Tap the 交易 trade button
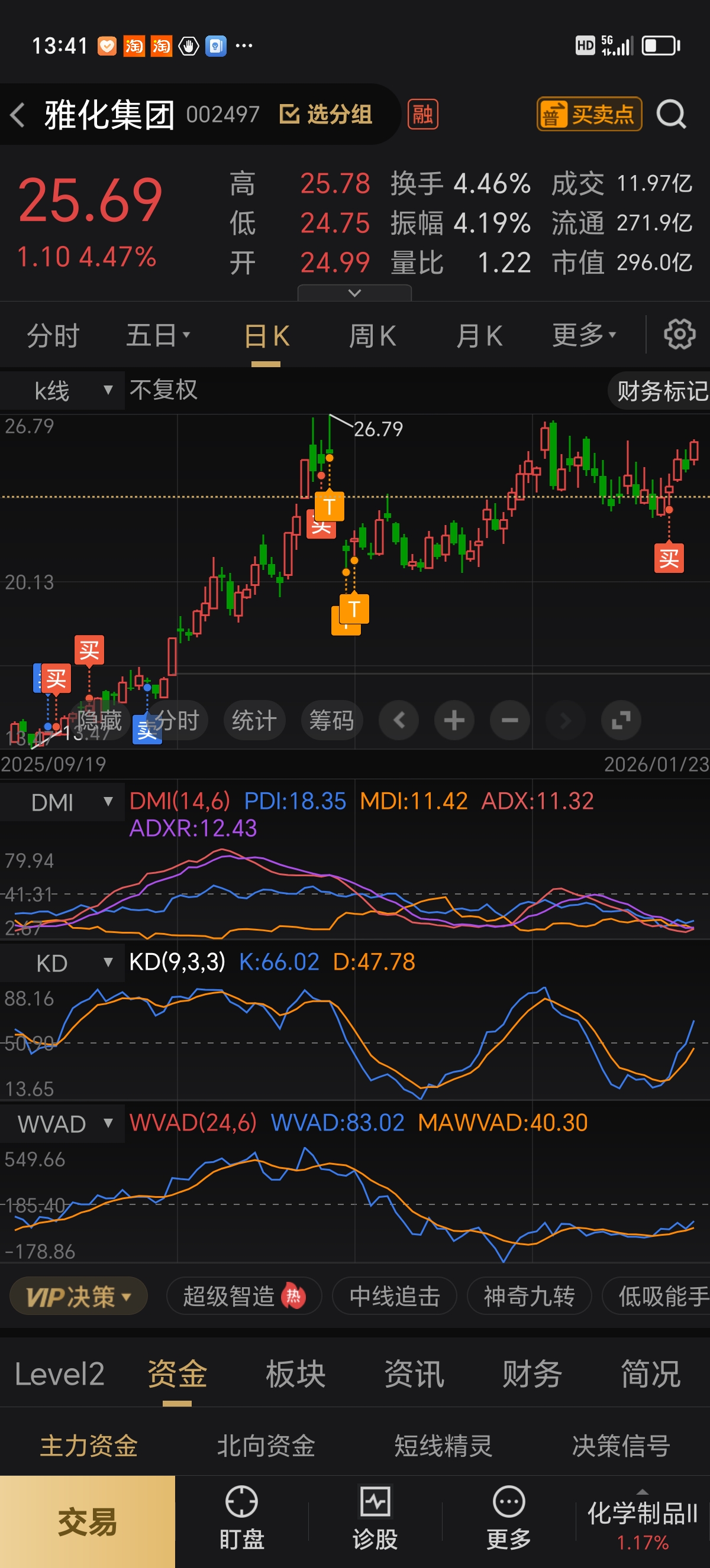 pyautogui.click(x=88, y=1522)
